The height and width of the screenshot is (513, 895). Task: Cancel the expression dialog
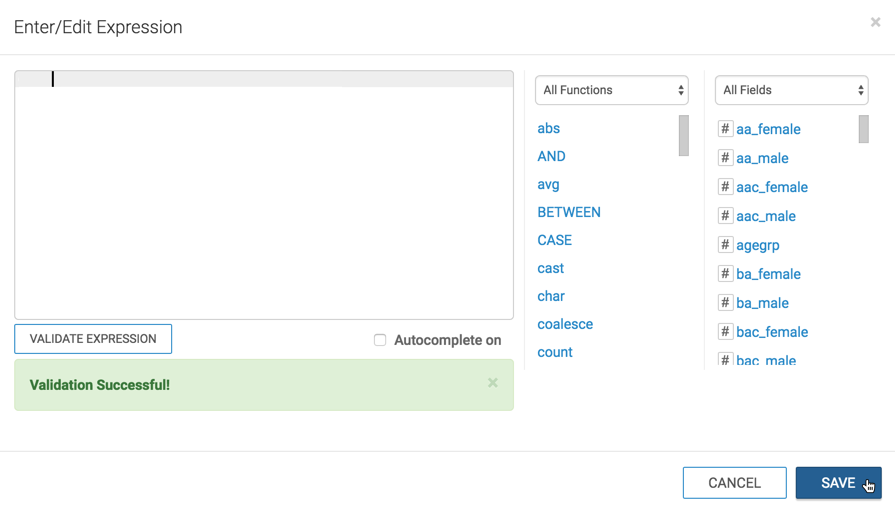[734, 483]
